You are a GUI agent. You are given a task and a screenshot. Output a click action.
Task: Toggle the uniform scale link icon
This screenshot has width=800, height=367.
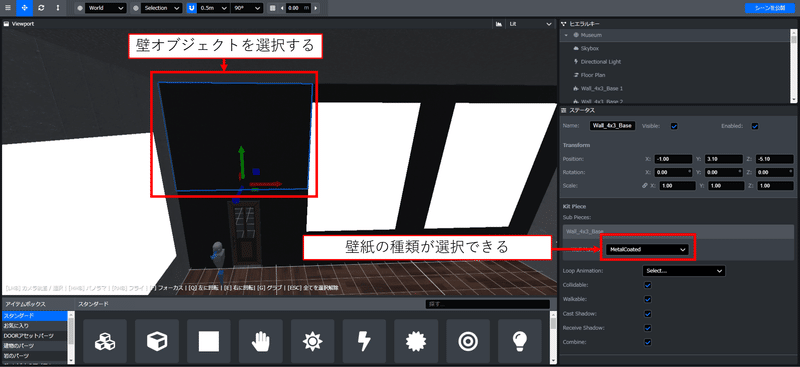click(644, 186)
